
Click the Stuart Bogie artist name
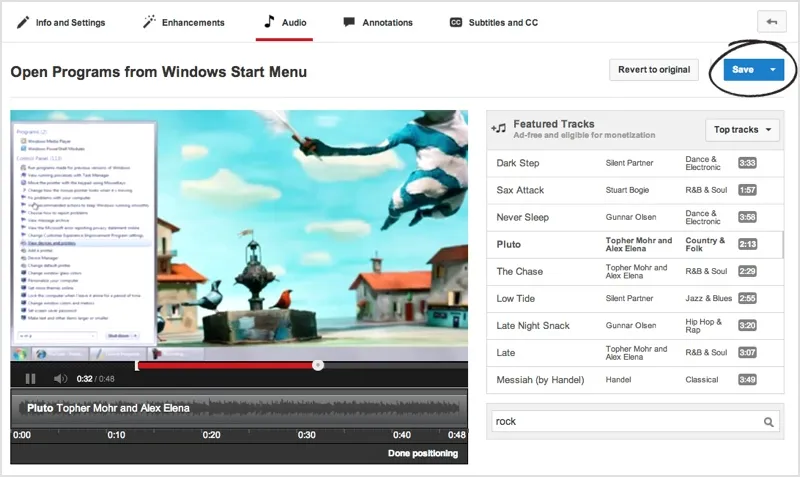pos(627,190)
